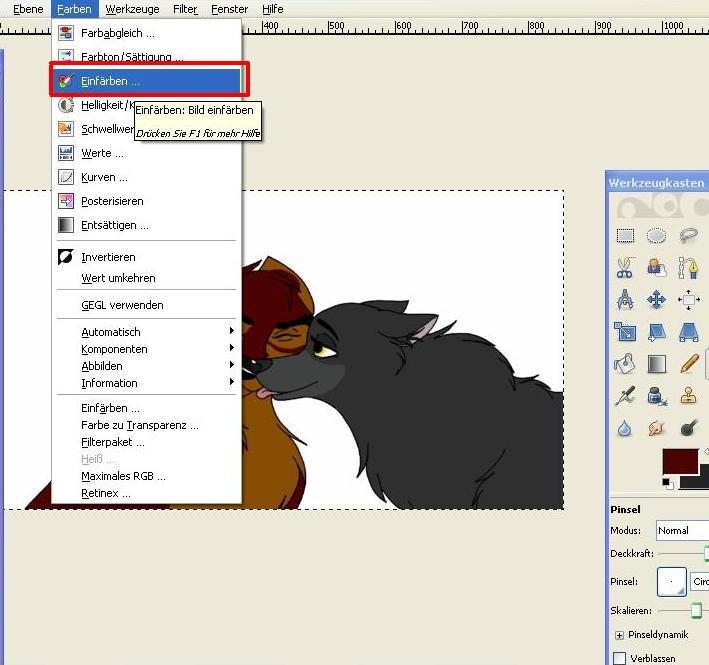Select the Clone stamp tool
The width and height of the screenshot is (709, 665).
coord(688,396)
